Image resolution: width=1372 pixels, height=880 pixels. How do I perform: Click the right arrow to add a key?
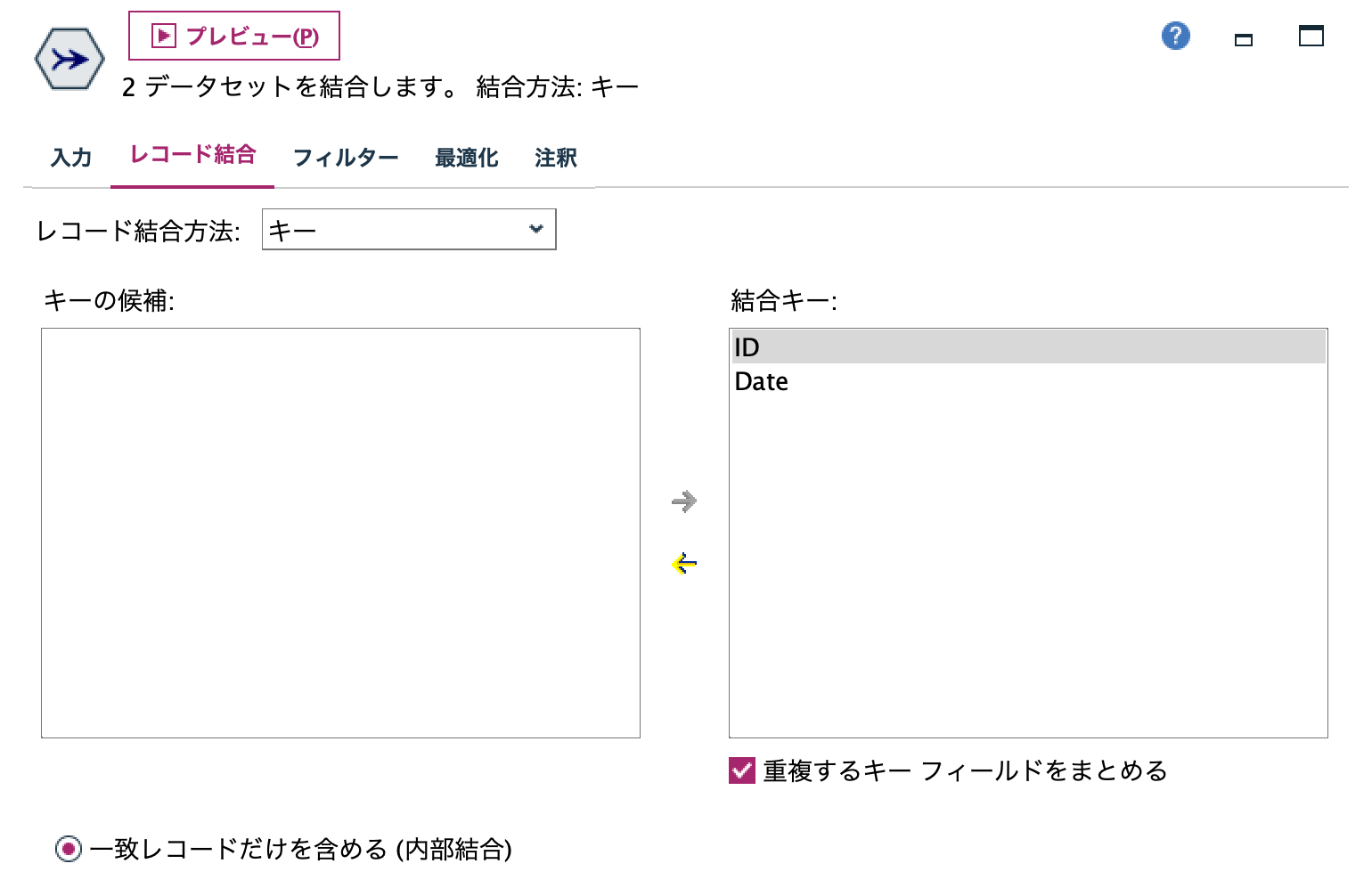point(684,501)
